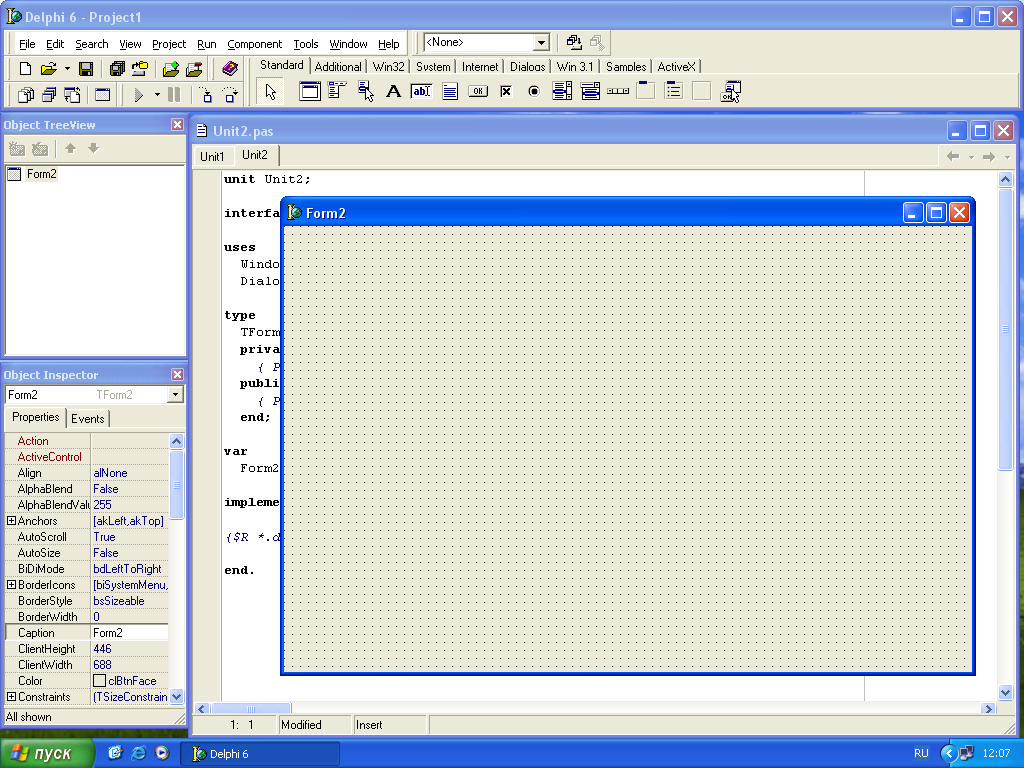Expand the BorderIcons property
Viewport: 1024px width, 768px height.
pos(11,584)
